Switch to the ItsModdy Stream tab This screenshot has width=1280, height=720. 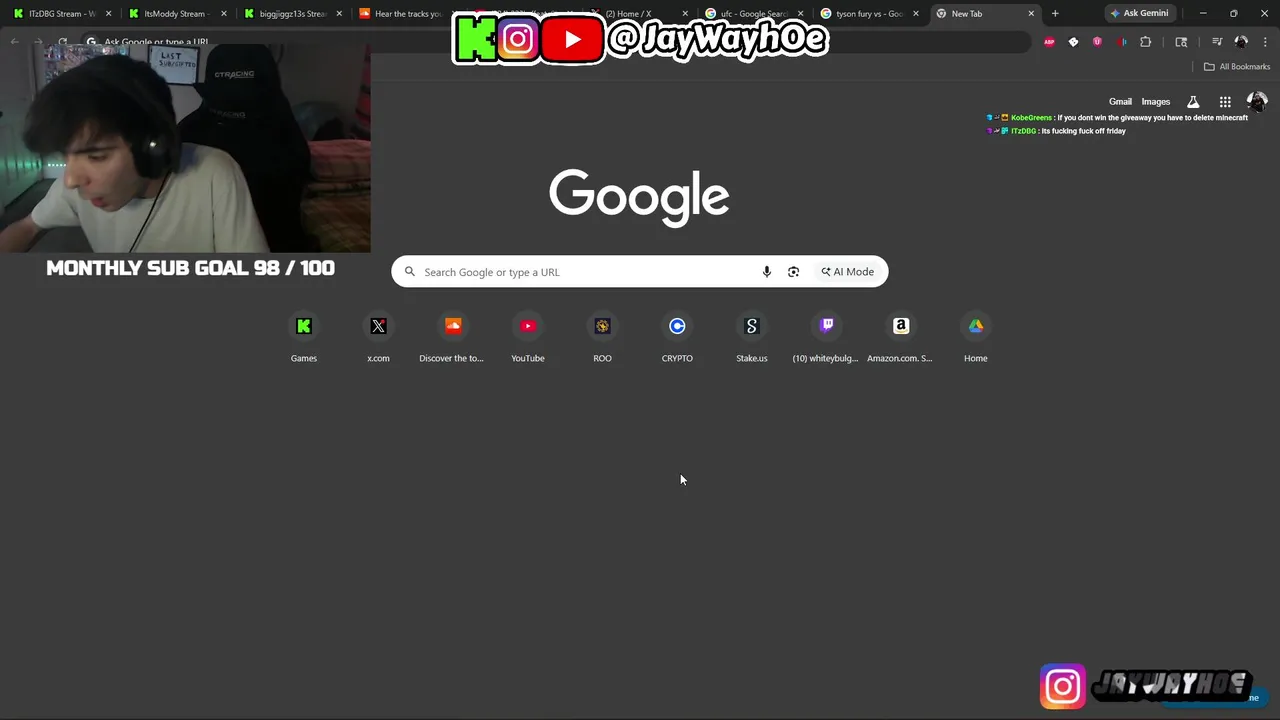click(x=176, y=14)
